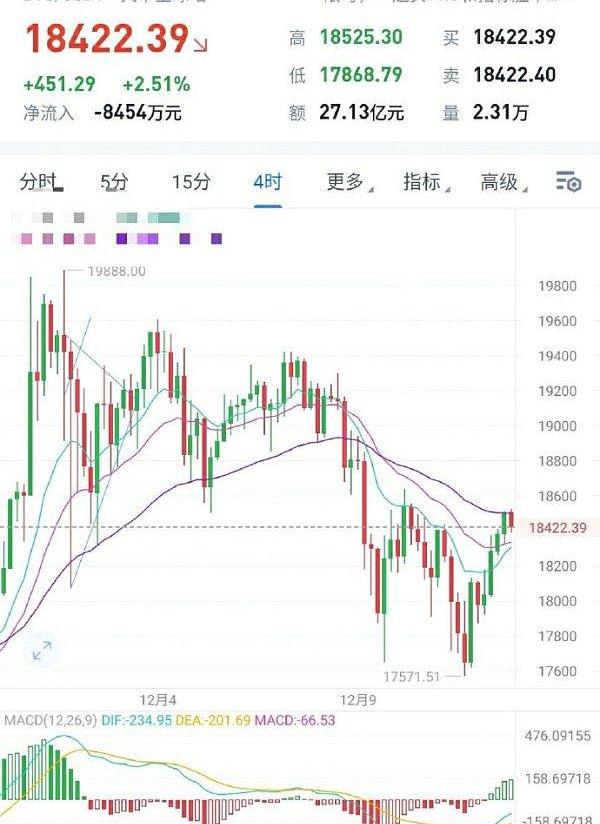
Task: Switch to the 分时 timeframe tab
Action: coord(40,182)
